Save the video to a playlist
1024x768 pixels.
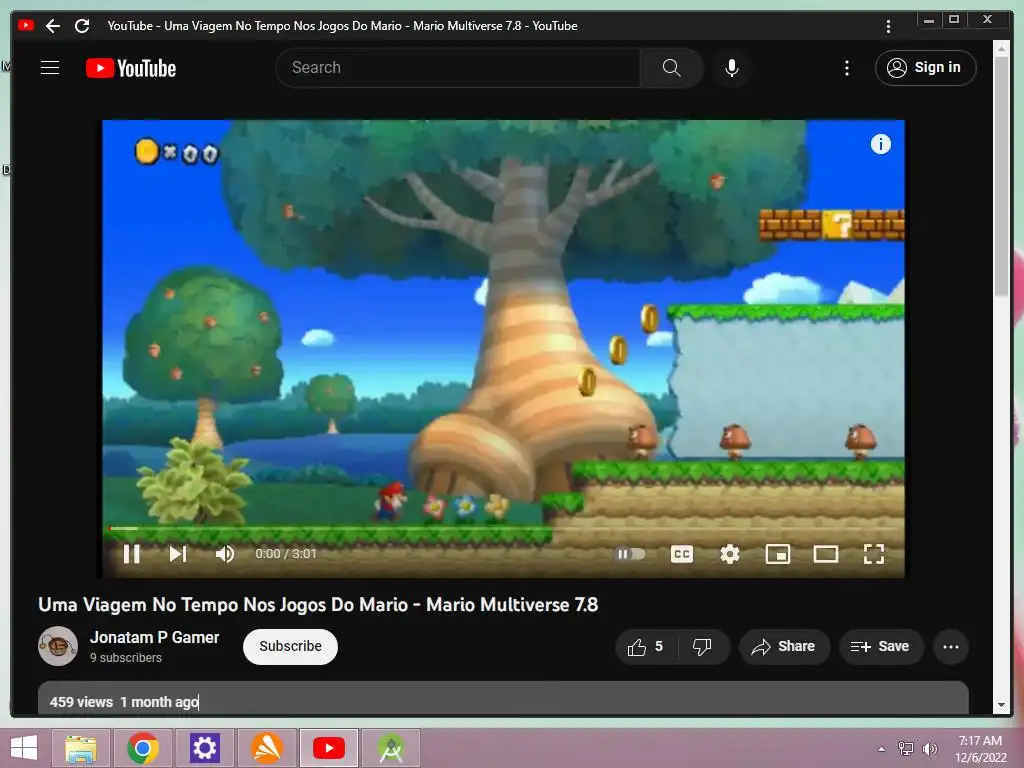pyautogui.click(x=880, y=647)
